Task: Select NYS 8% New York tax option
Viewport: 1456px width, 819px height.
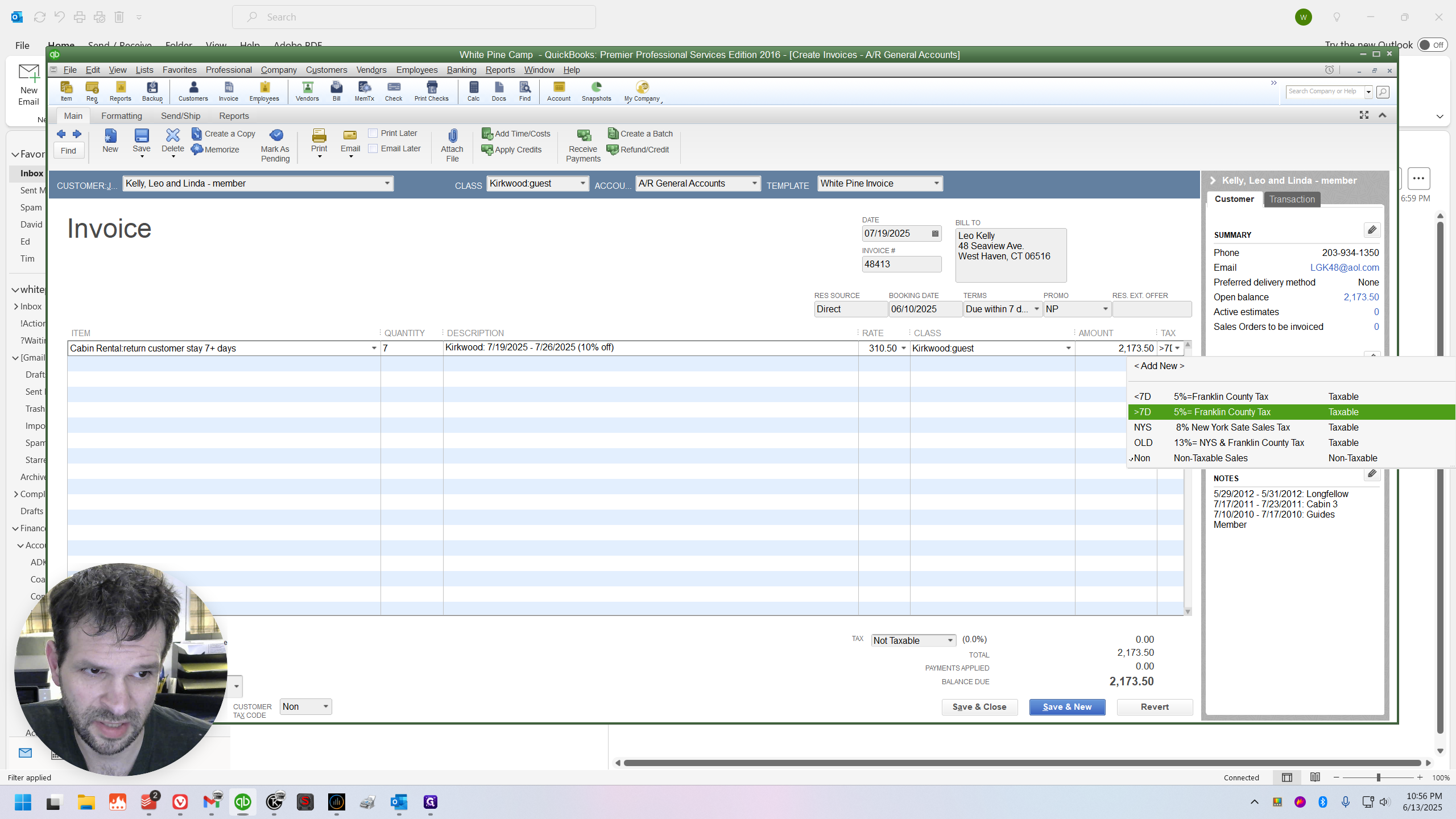Action: pyautogui.click(x=1291, y=428)
